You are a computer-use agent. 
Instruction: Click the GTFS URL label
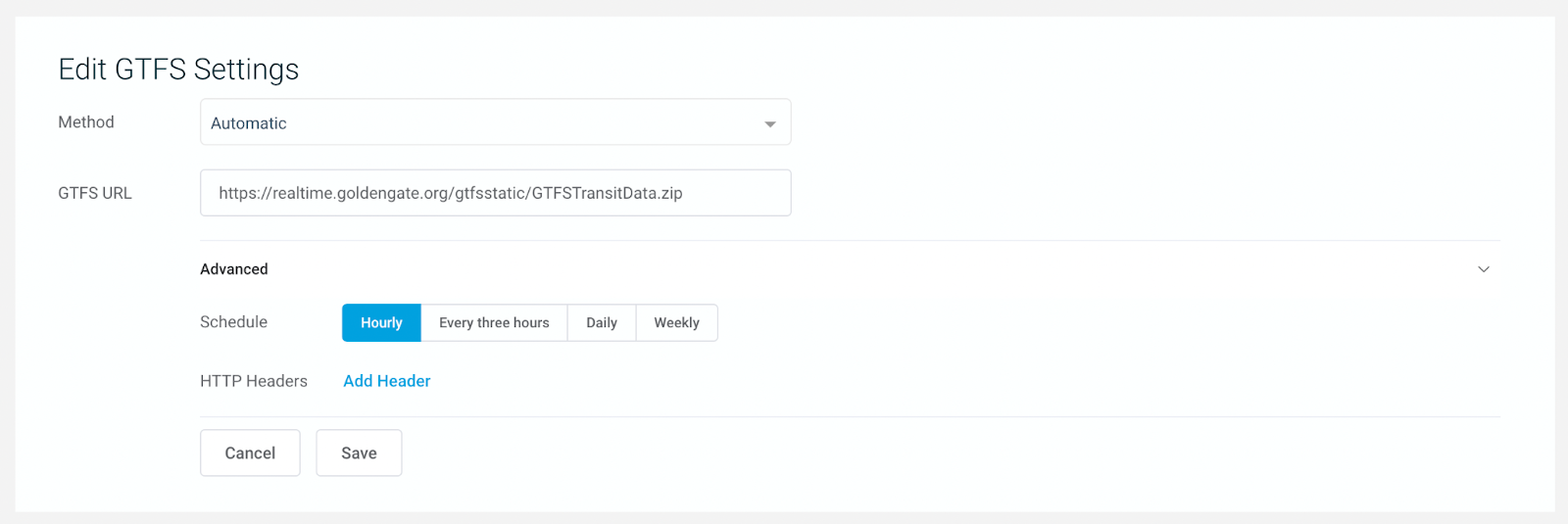95,193
